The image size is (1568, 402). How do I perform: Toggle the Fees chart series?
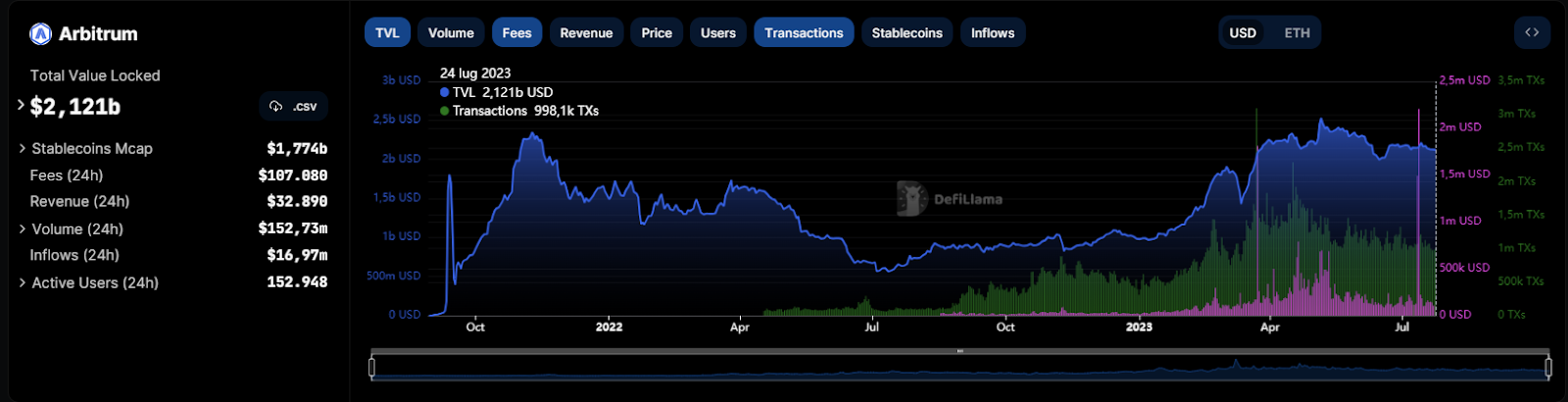[516, 32]
